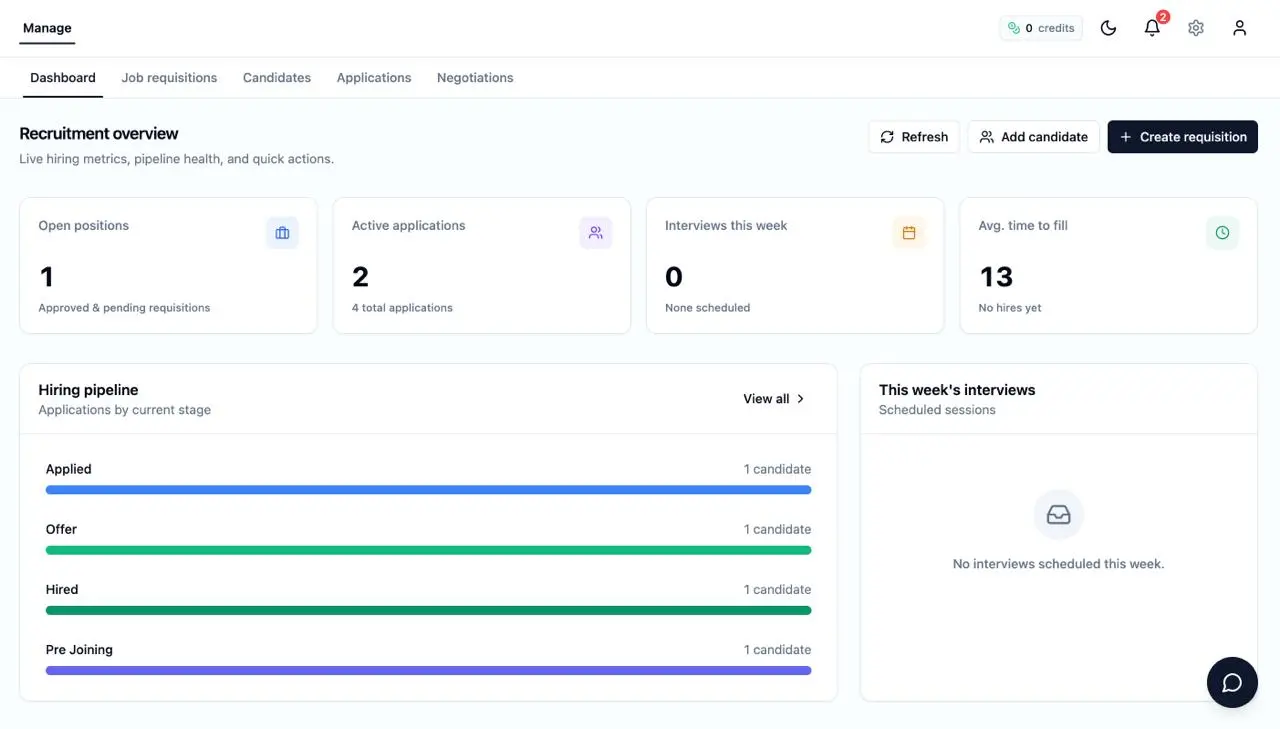The height and width of the screenshot is (729, 1280).
Task: Click 'None scheduled' text
Action: pyautogui.click(x=707, y=308)
